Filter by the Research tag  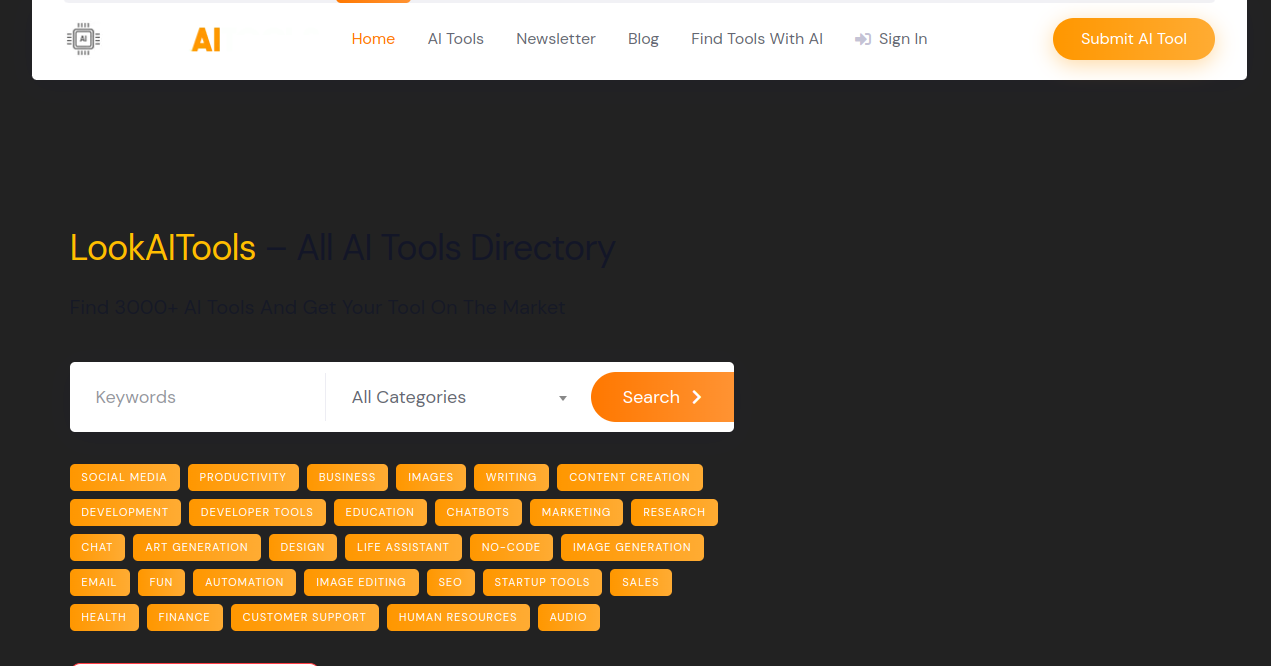674,512
